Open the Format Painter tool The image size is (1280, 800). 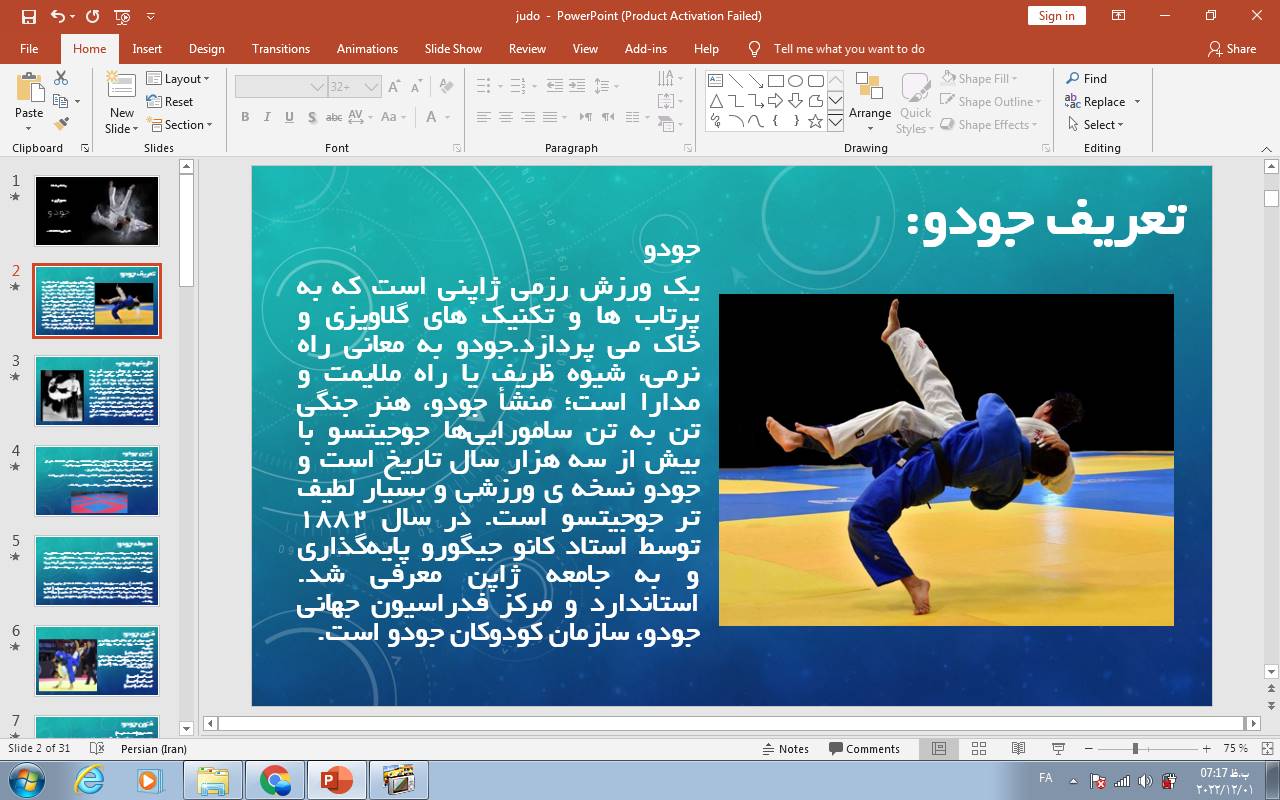(x=60, y=121)
